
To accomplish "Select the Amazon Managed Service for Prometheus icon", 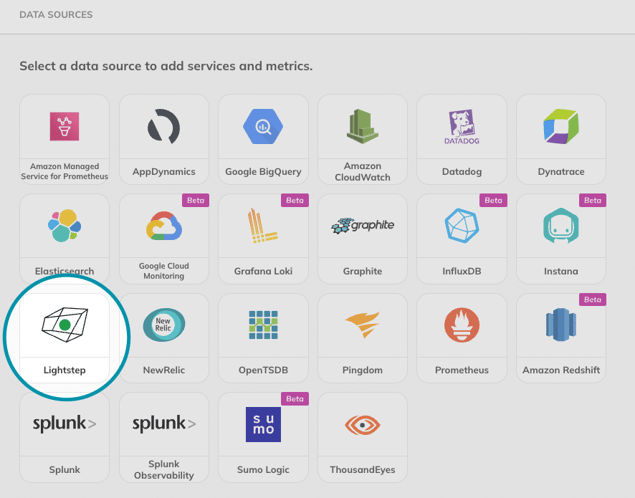I will coord(64,126).
